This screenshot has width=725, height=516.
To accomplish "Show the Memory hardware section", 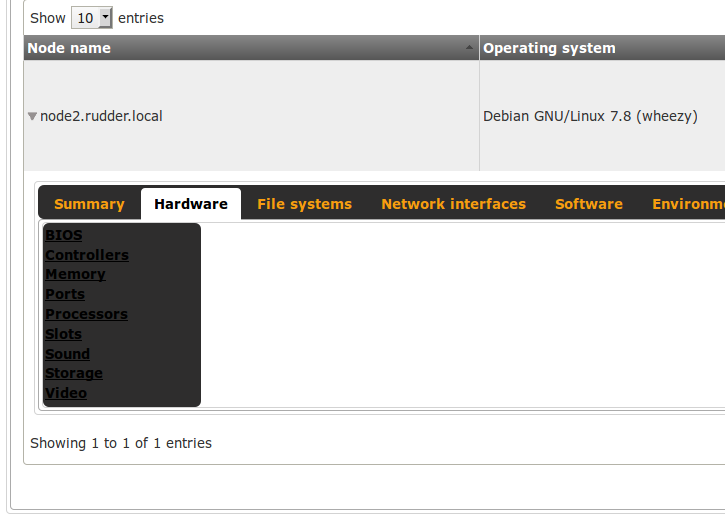I will point(75,274).
